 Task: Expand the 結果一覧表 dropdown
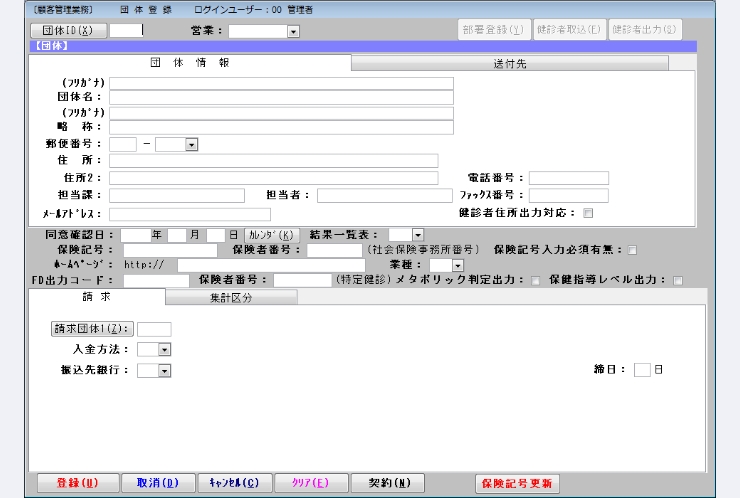tap(417, 234)
